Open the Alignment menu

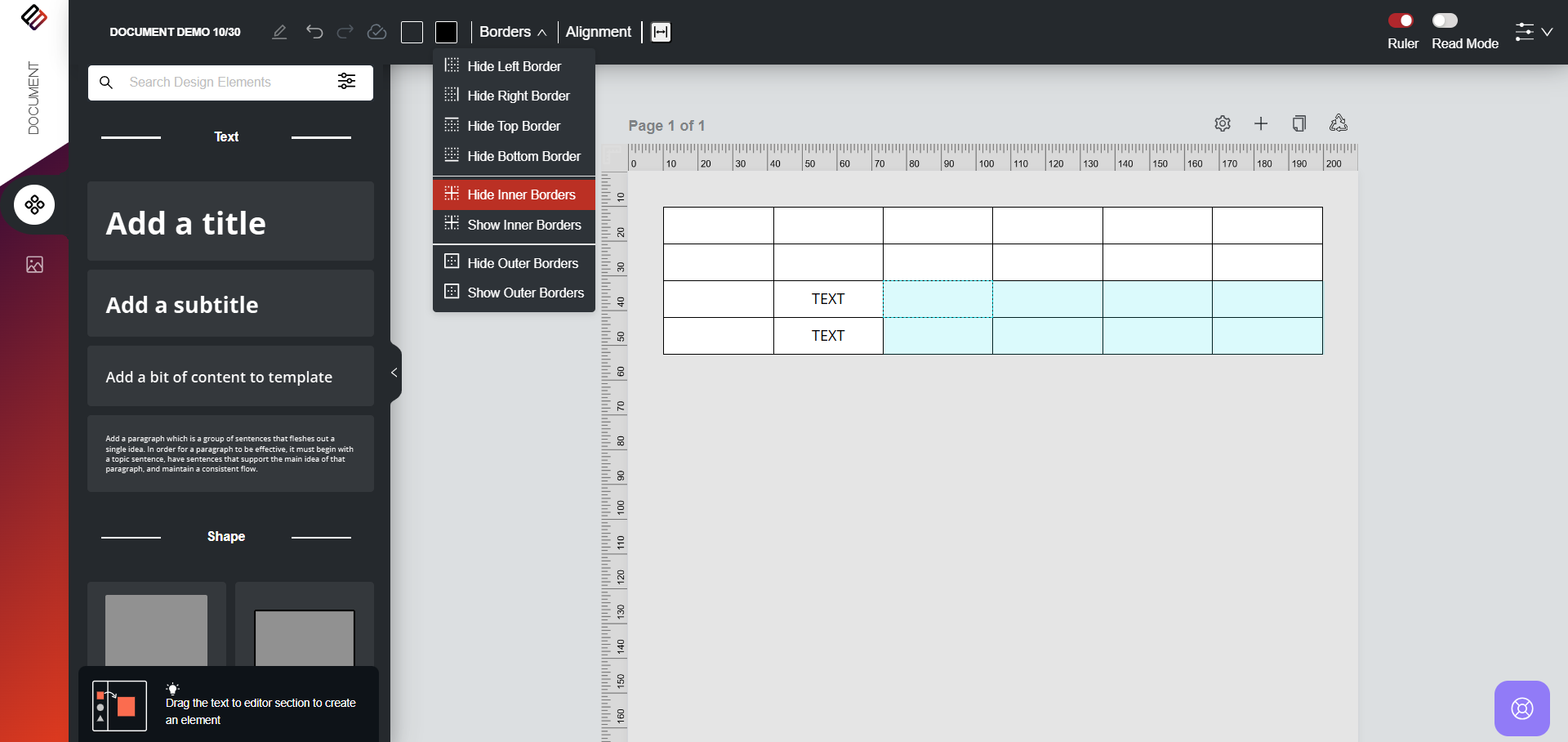point(598,32)
